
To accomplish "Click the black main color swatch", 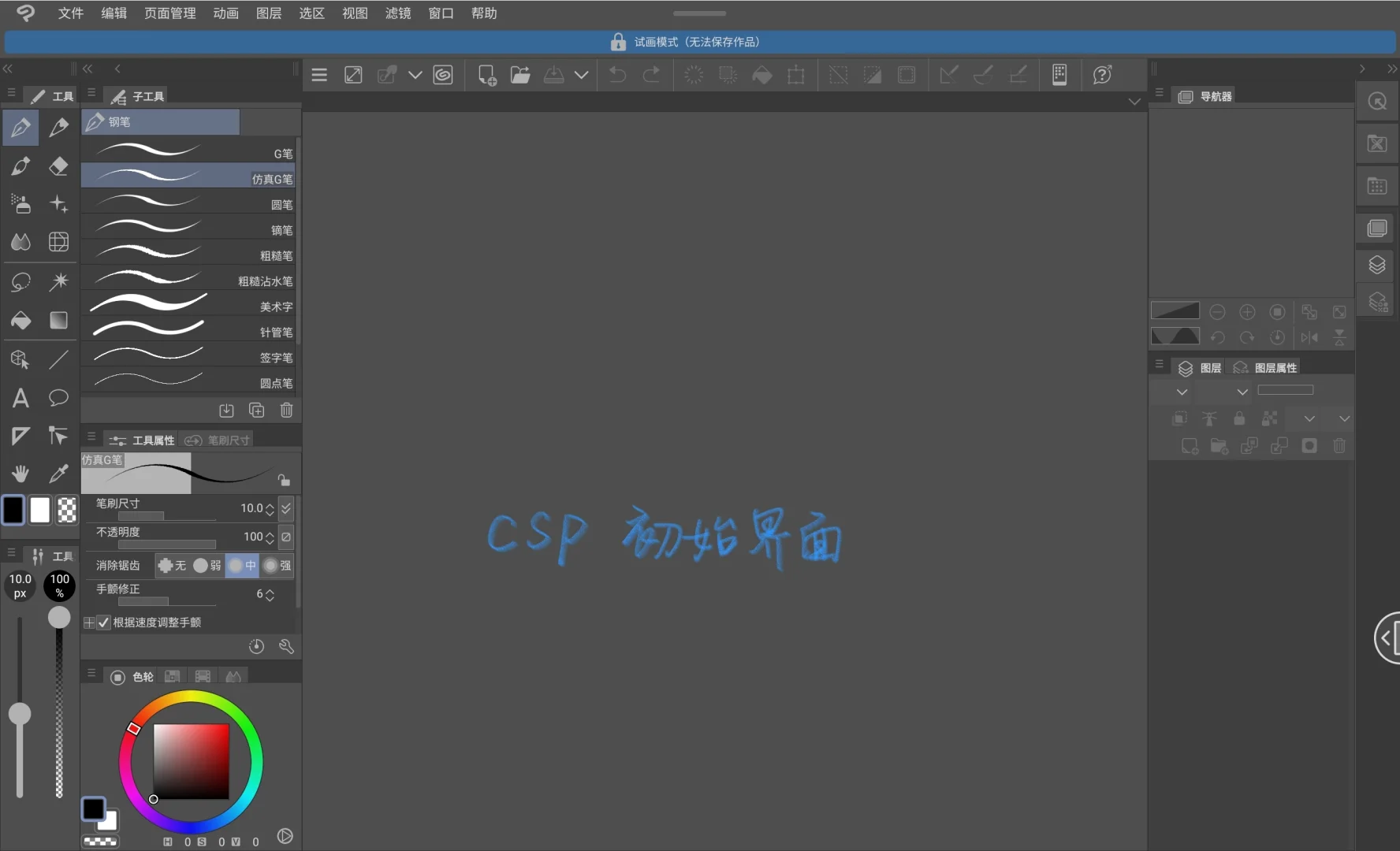I will [x=13, y=511].
